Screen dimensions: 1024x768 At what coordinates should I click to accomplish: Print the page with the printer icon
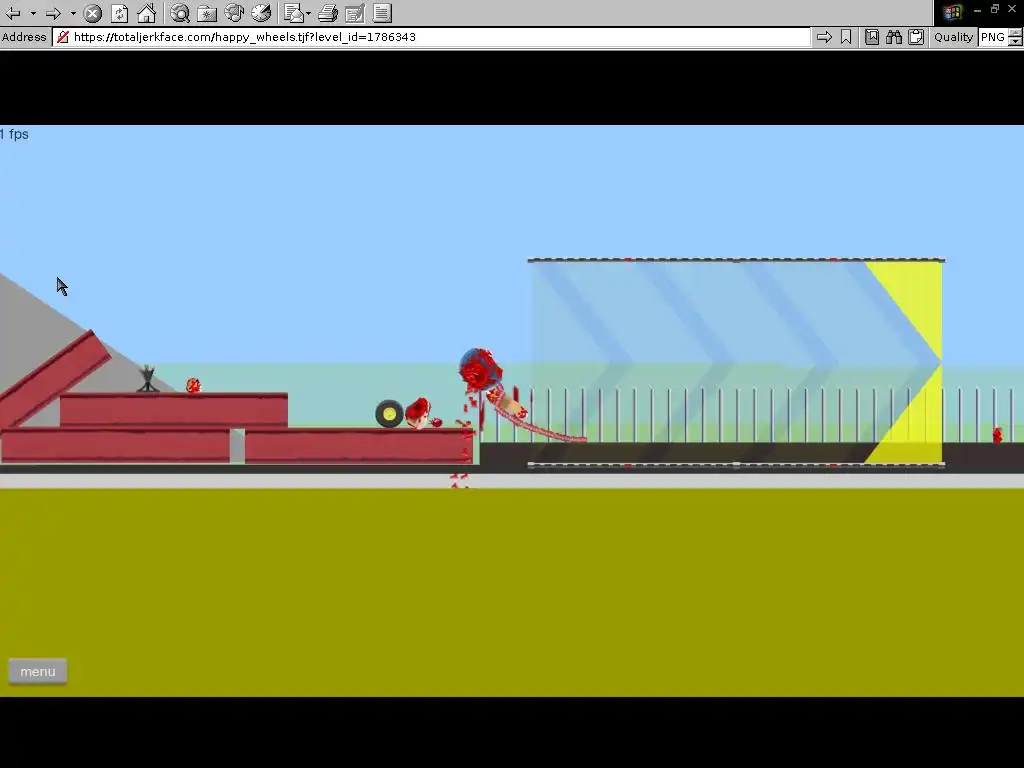click(328, 13)
